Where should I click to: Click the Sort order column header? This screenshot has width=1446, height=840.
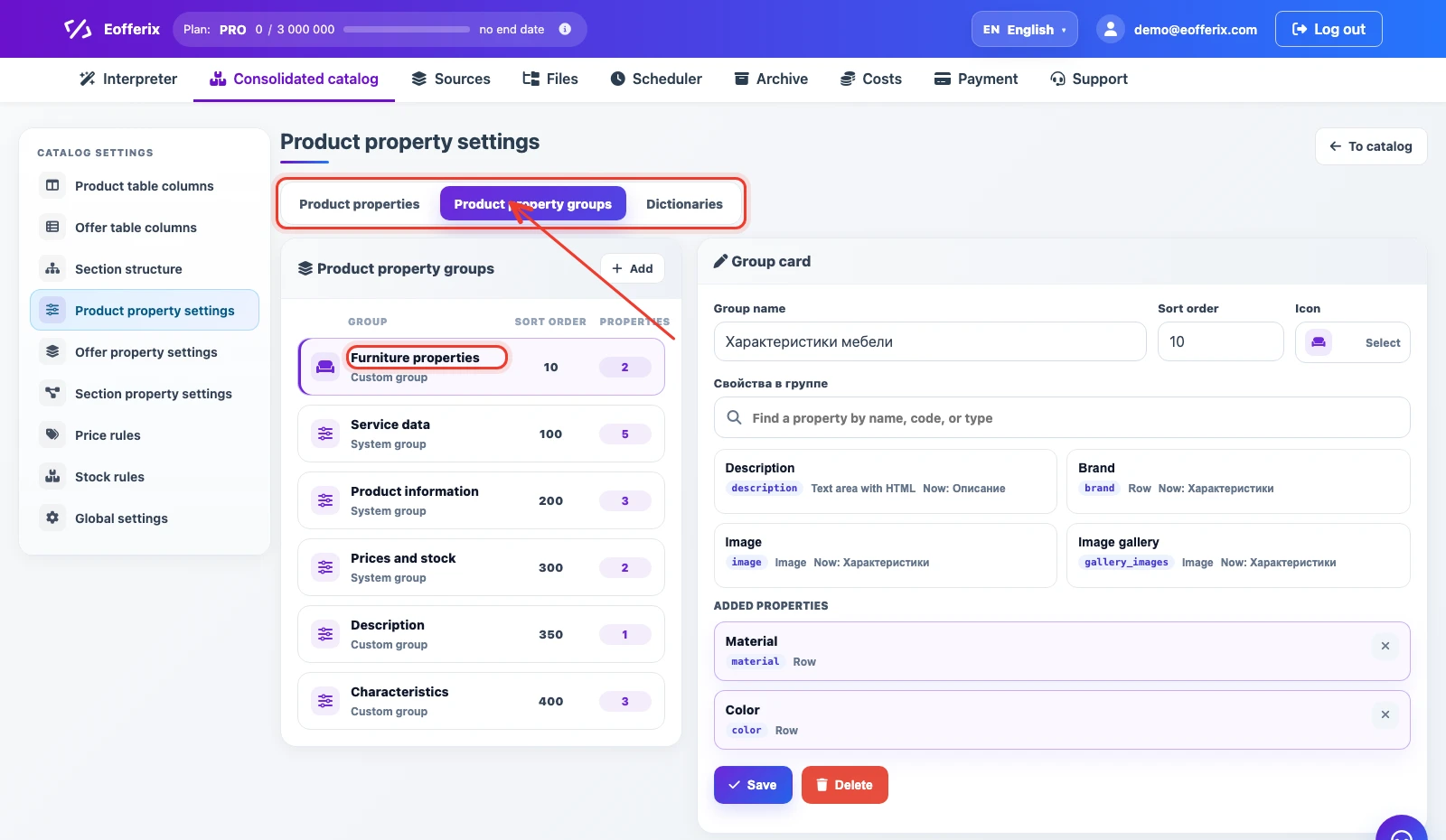click(550, 322)
